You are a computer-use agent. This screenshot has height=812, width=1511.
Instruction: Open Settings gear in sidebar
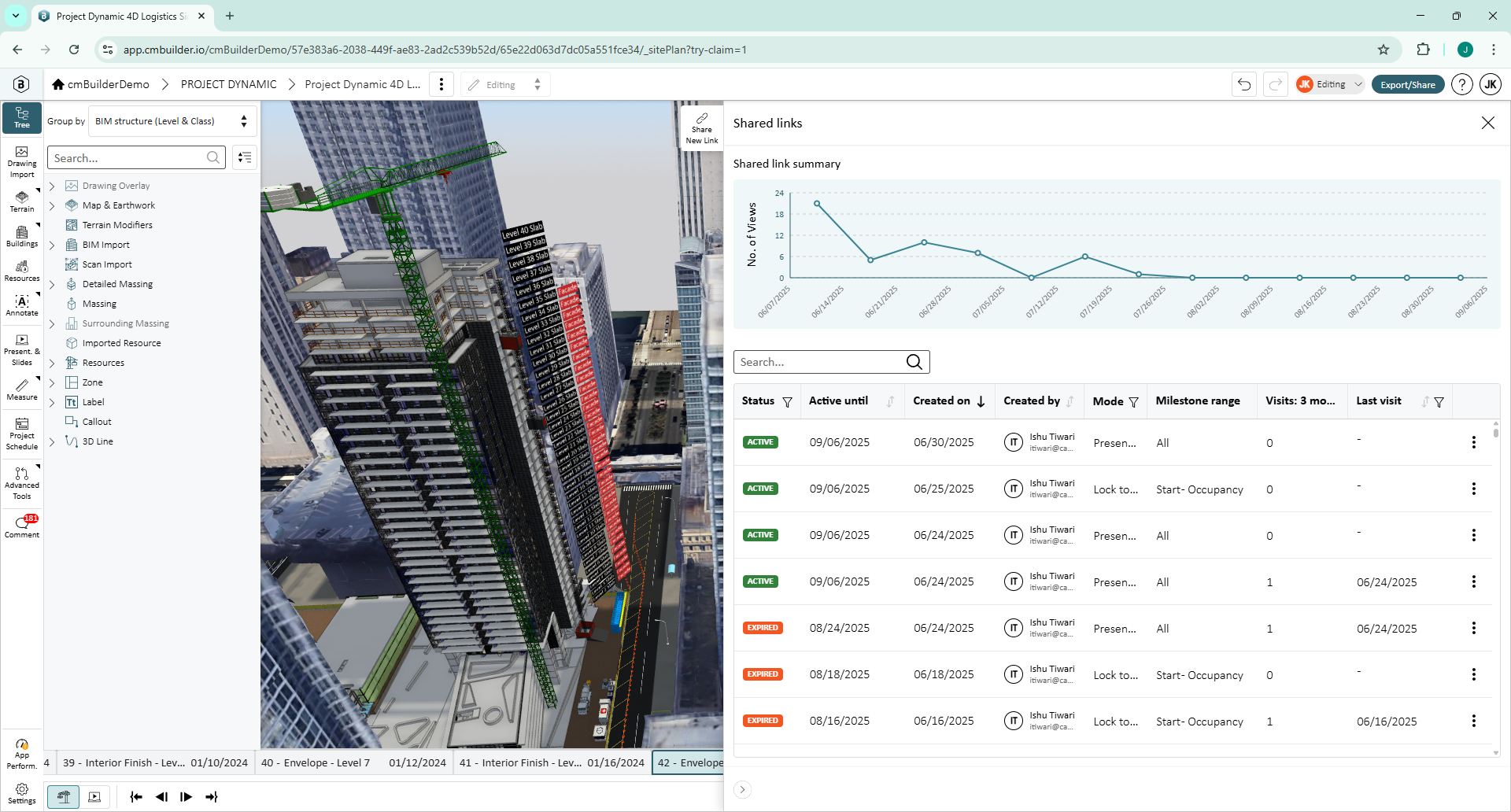click(22, 794)
